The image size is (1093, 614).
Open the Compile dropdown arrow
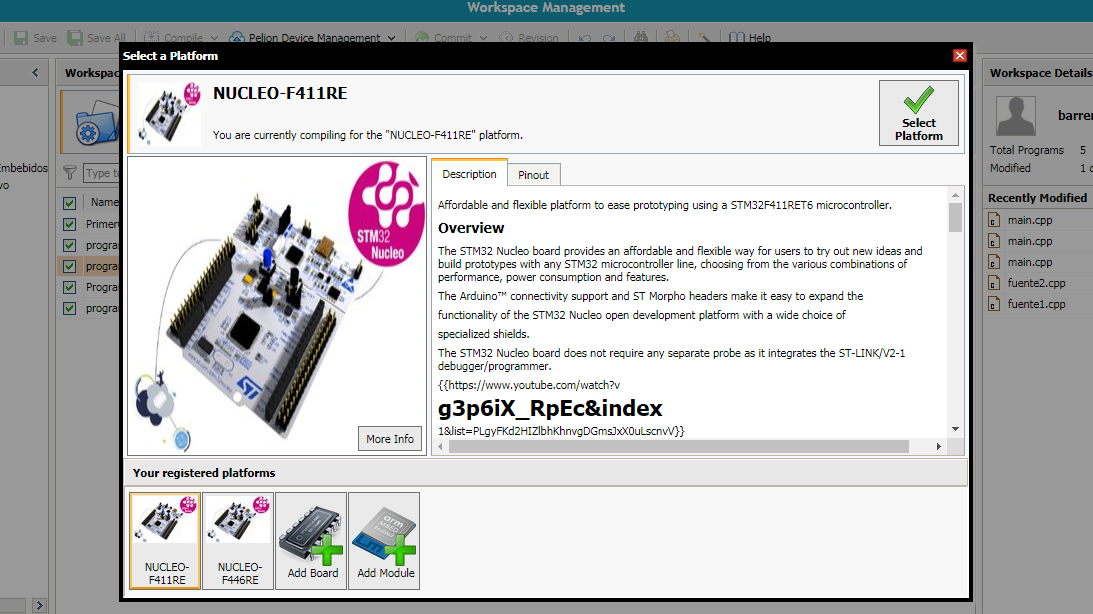[x=215, y=38]
